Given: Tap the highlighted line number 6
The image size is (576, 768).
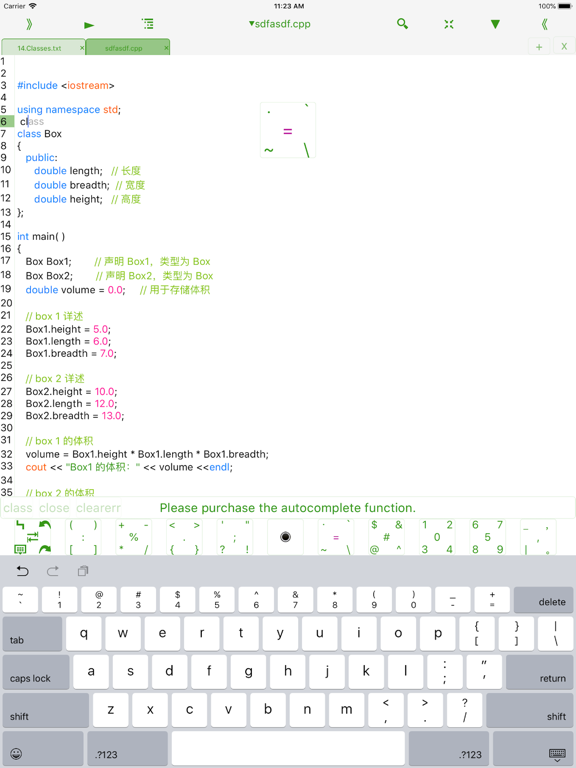Looking at the screenshot, I should click(x=7, y=121).
